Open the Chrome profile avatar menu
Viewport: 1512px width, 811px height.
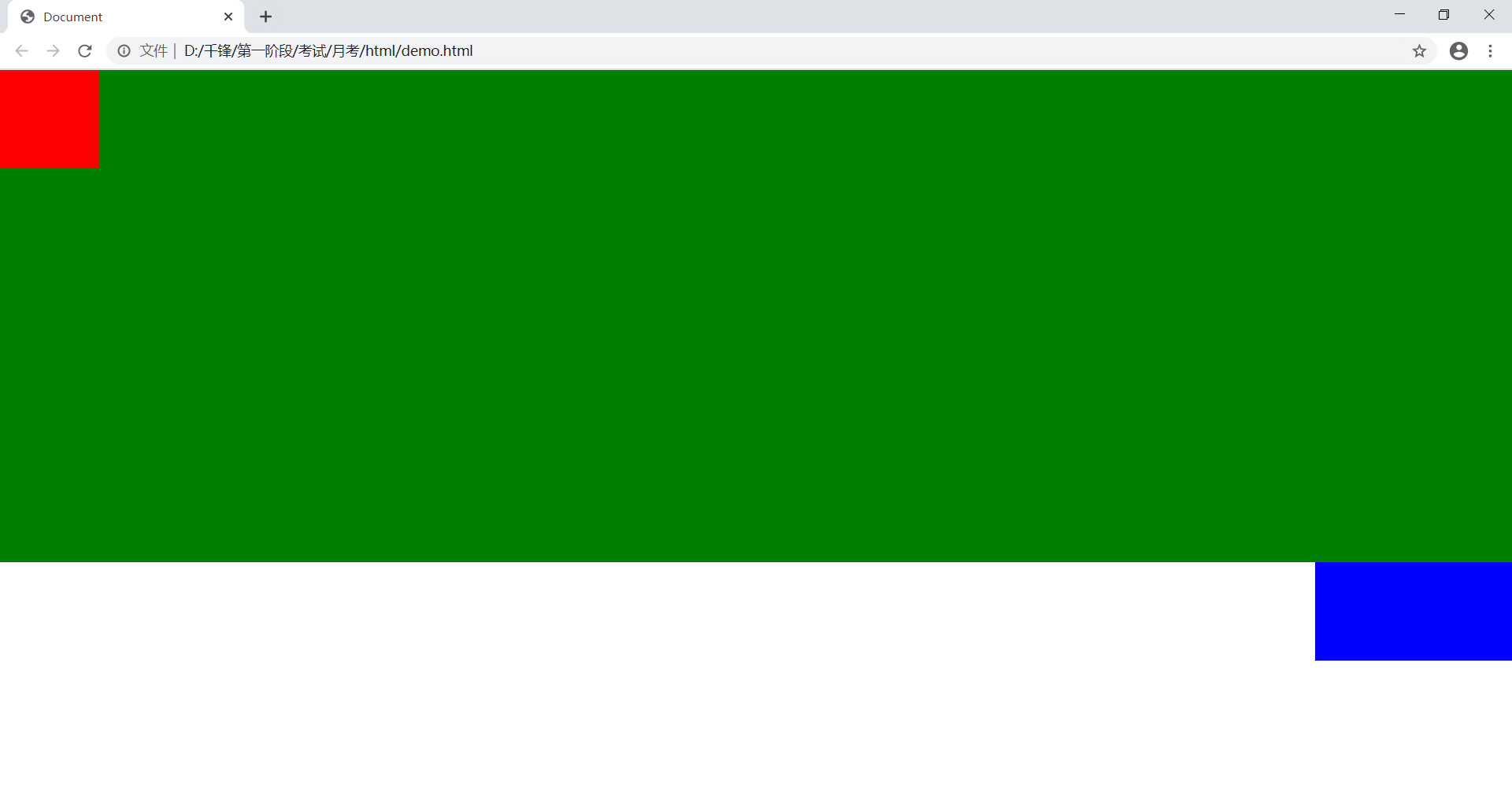tap(1458, 51)
